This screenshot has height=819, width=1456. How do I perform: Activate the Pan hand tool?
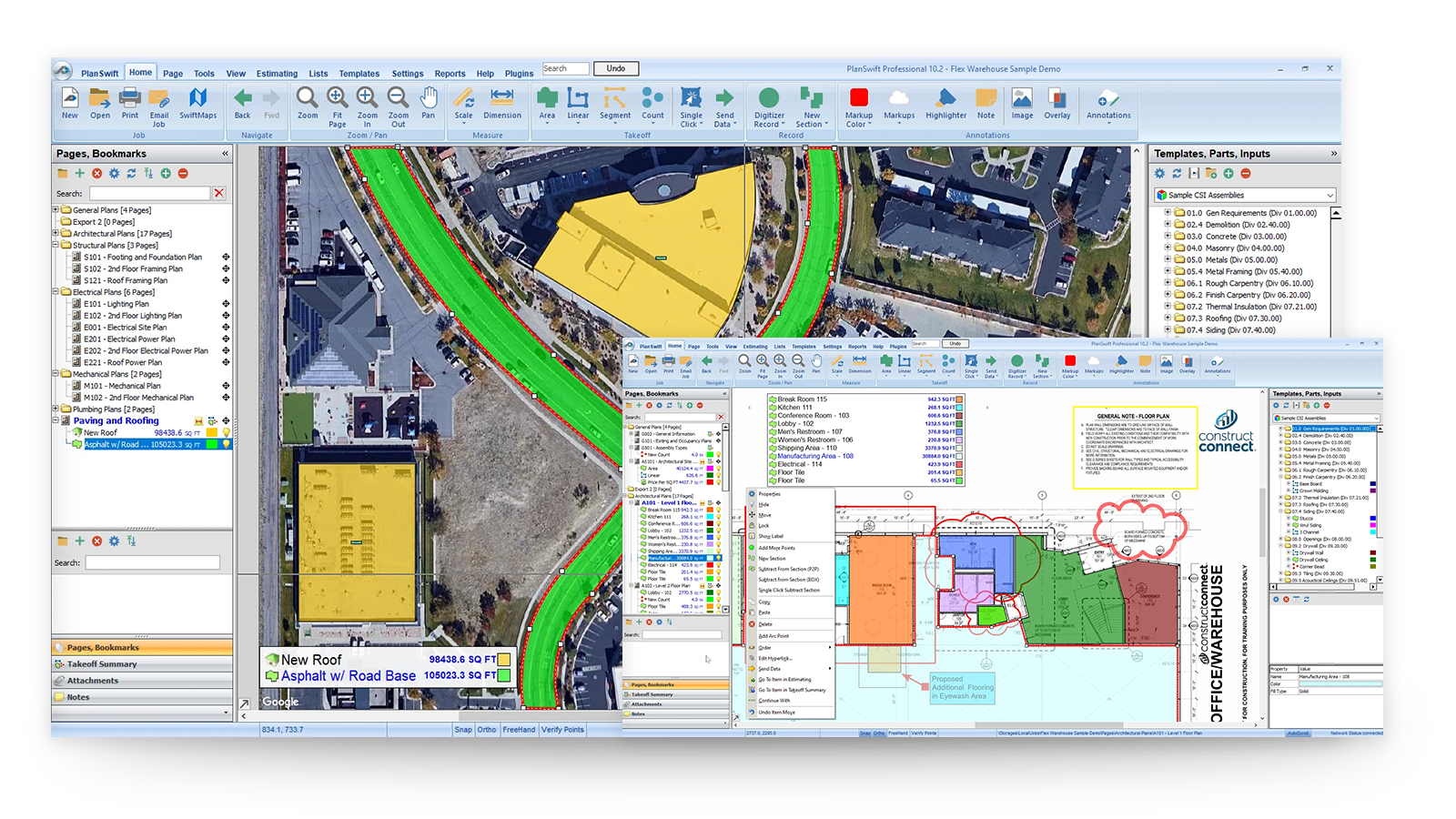[429, 103]
